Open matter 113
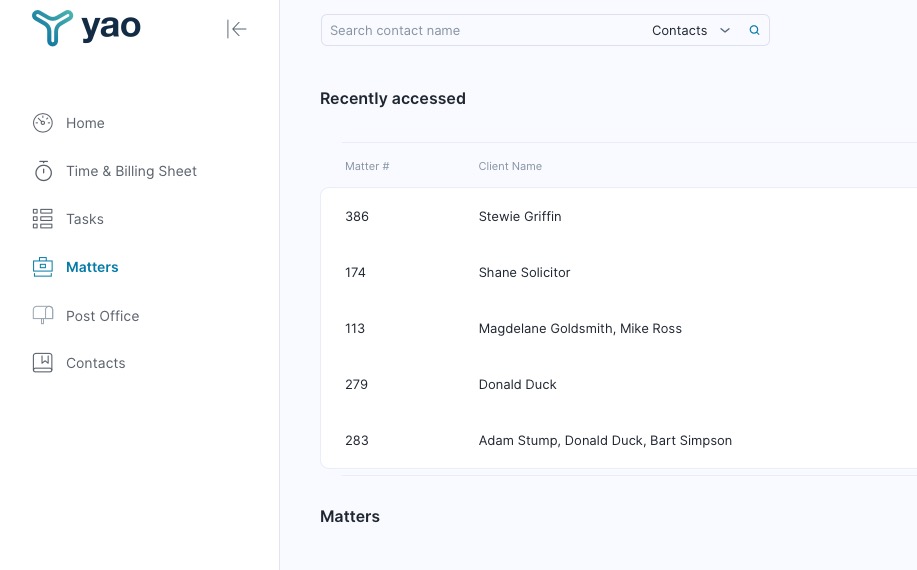Viewport: 917px width, 570px height. (x=355, y=329)
